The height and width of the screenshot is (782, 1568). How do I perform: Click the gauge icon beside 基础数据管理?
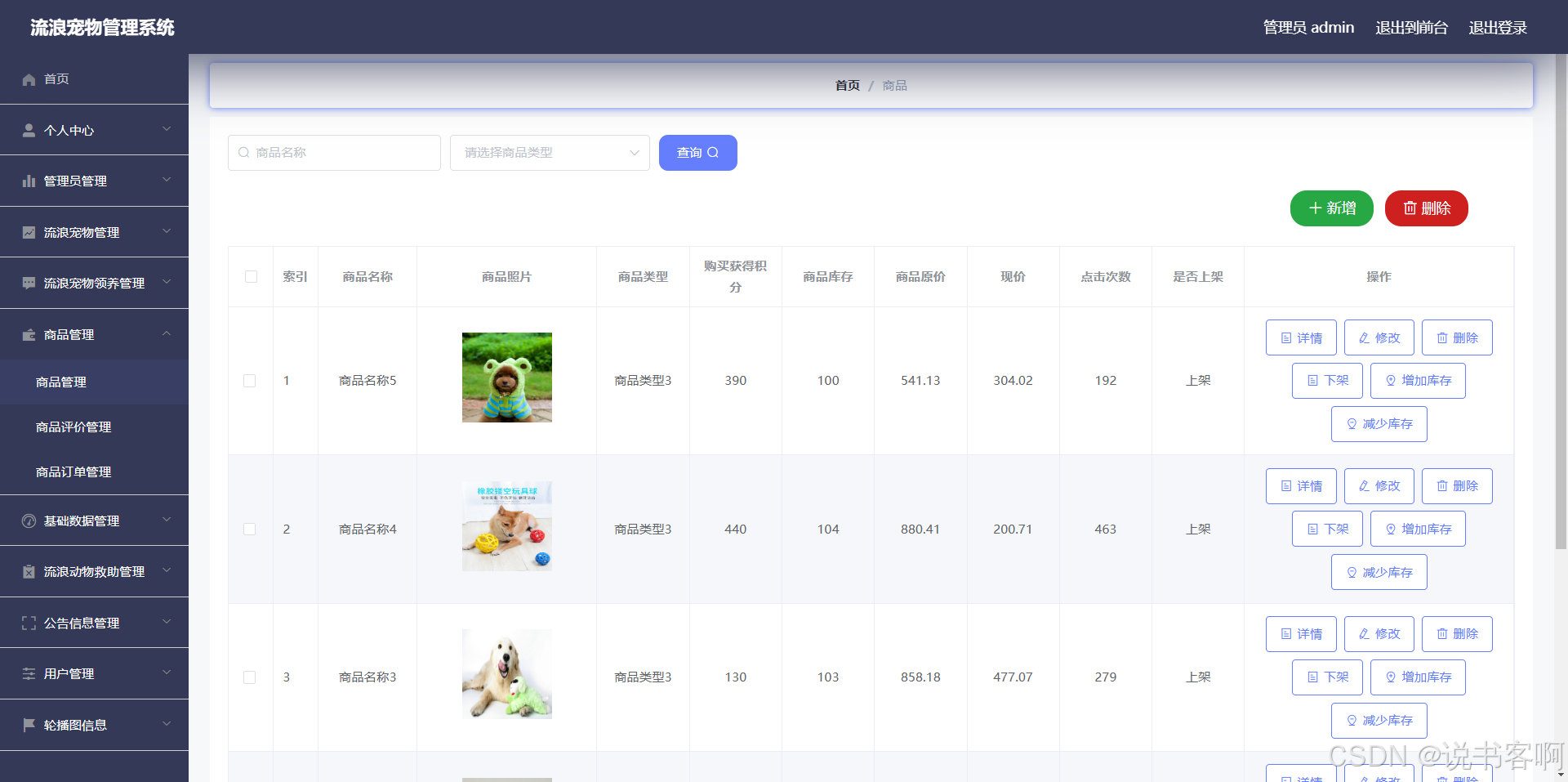29,521
